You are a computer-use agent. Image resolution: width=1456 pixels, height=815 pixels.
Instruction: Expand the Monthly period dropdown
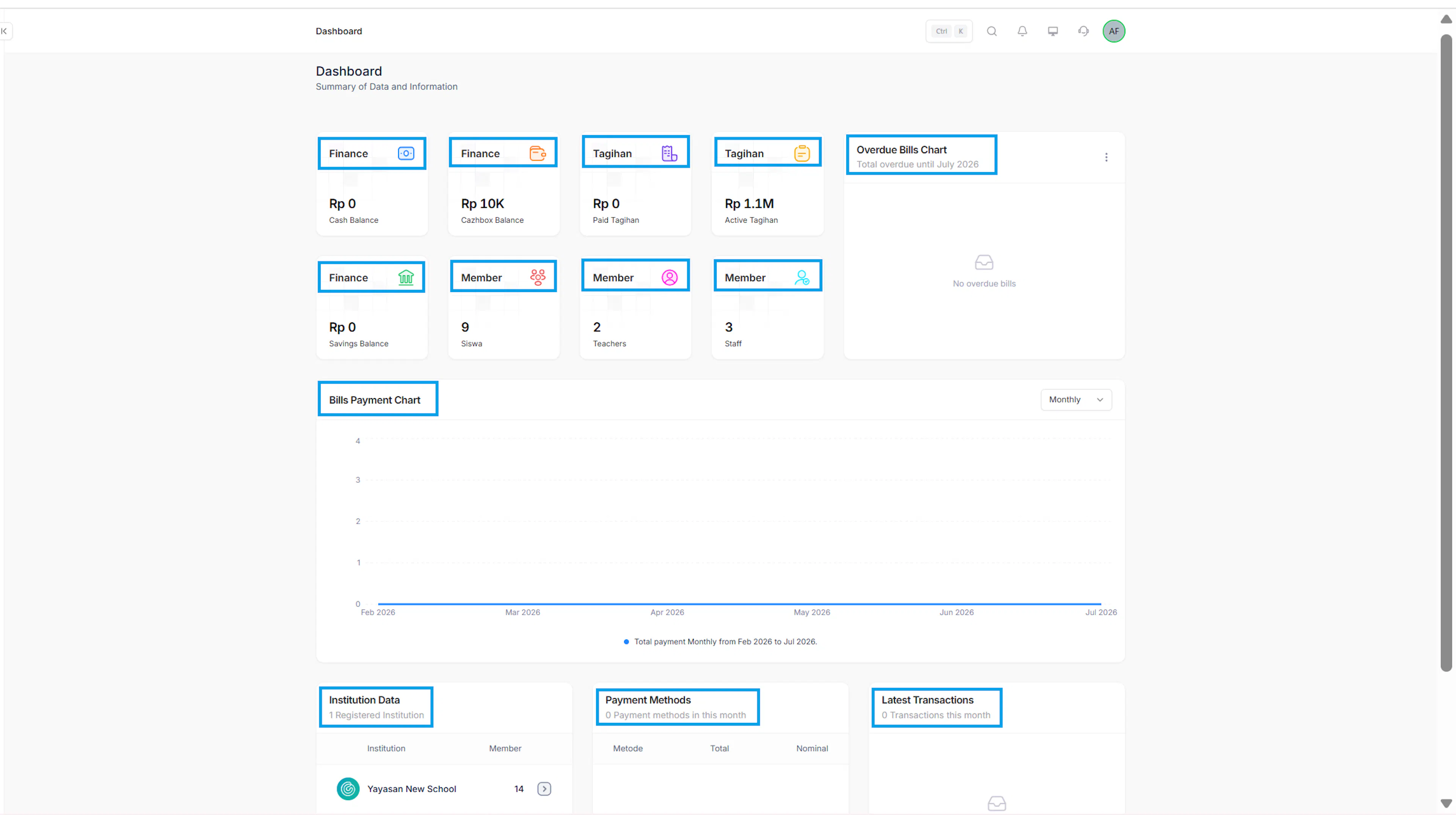pyautogui.click(x=1076, y=400)
